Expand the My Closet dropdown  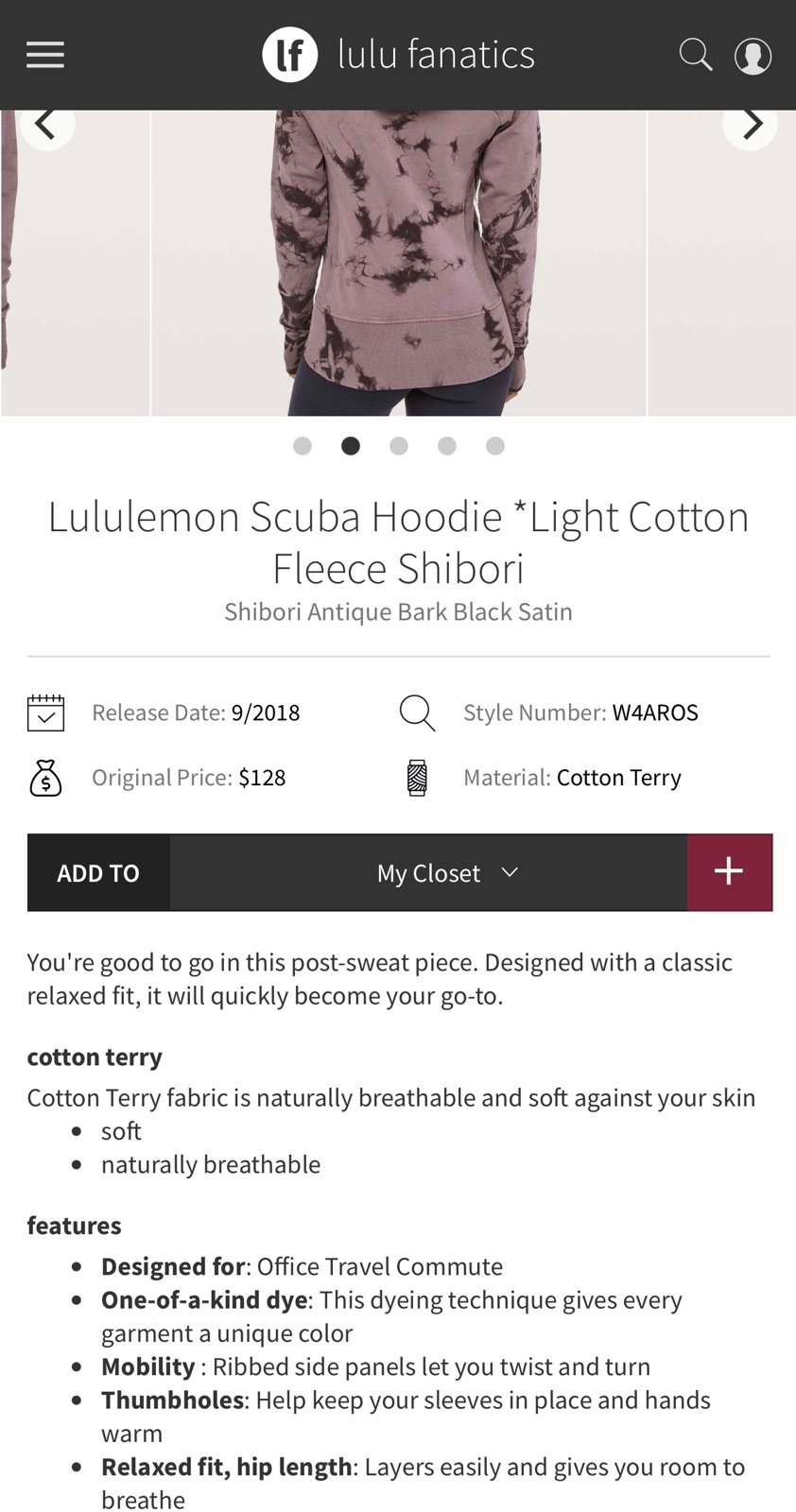pos(428,872)
